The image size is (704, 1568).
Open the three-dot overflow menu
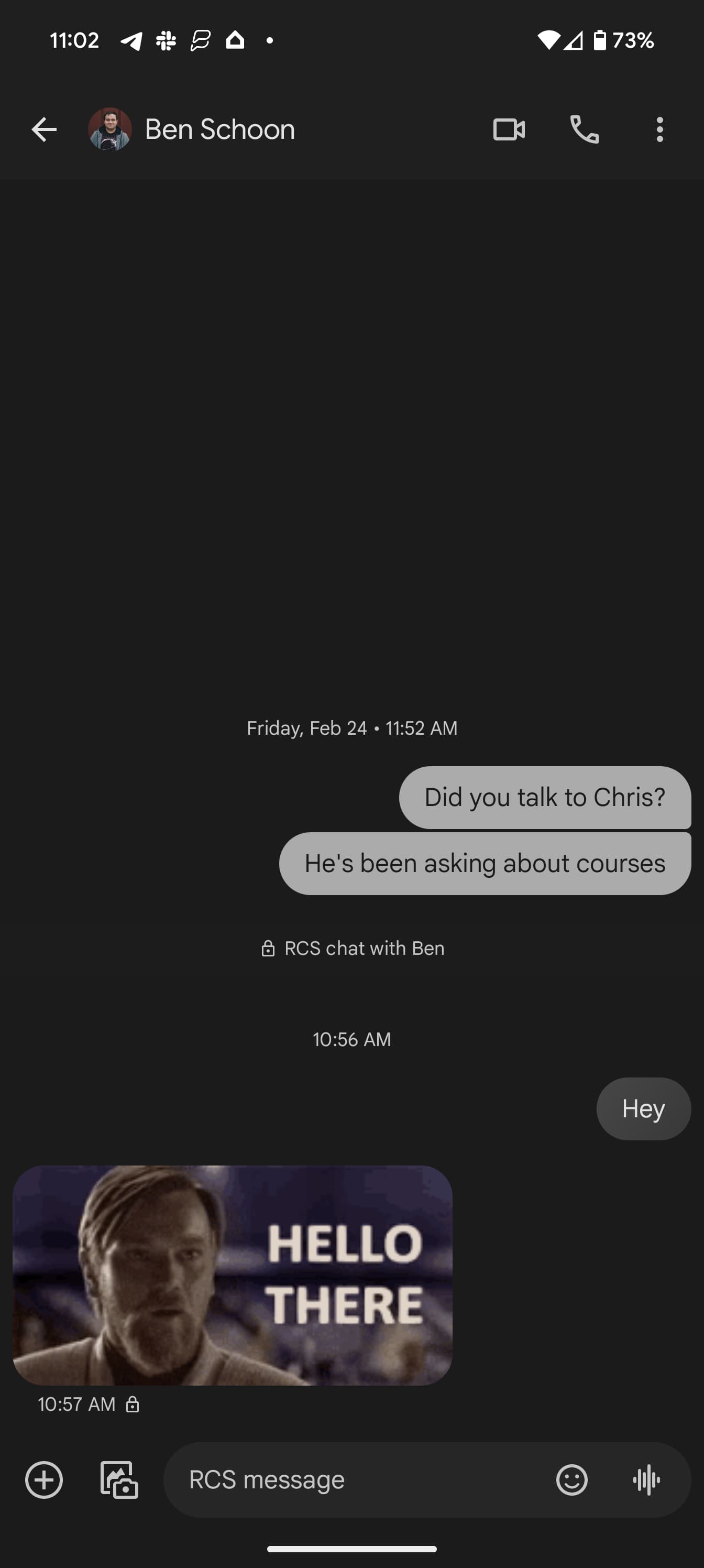659,129
